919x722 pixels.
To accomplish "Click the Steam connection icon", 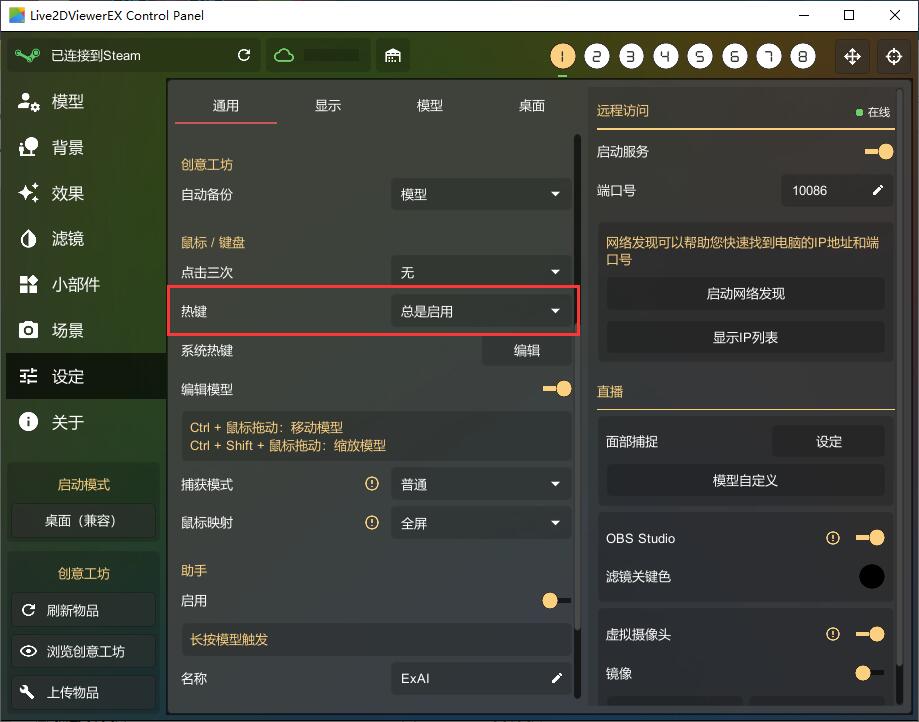I will [x=27, y=56].
